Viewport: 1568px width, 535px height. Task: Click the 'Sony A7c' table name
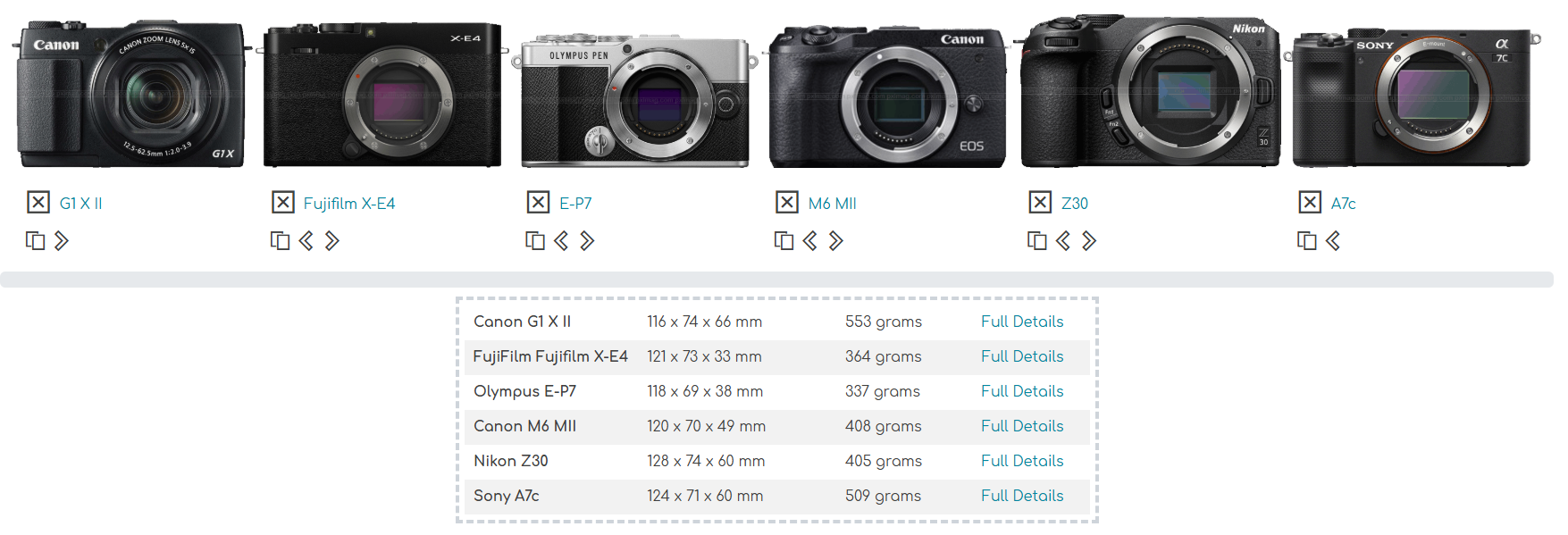click(507, 496)
